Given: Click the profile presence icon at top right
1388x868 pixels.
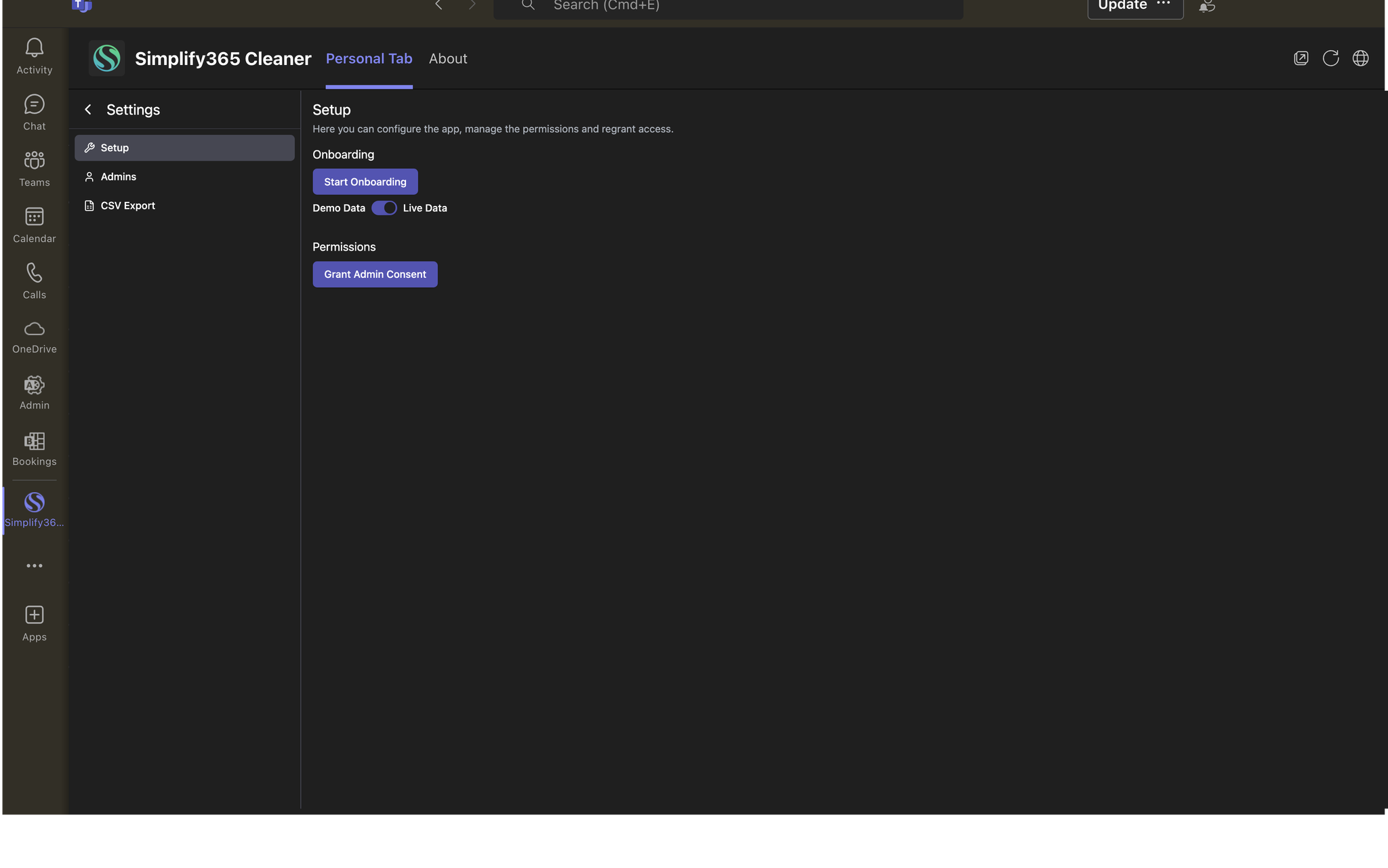Looking at the screenshot, I should (1207, 6).
